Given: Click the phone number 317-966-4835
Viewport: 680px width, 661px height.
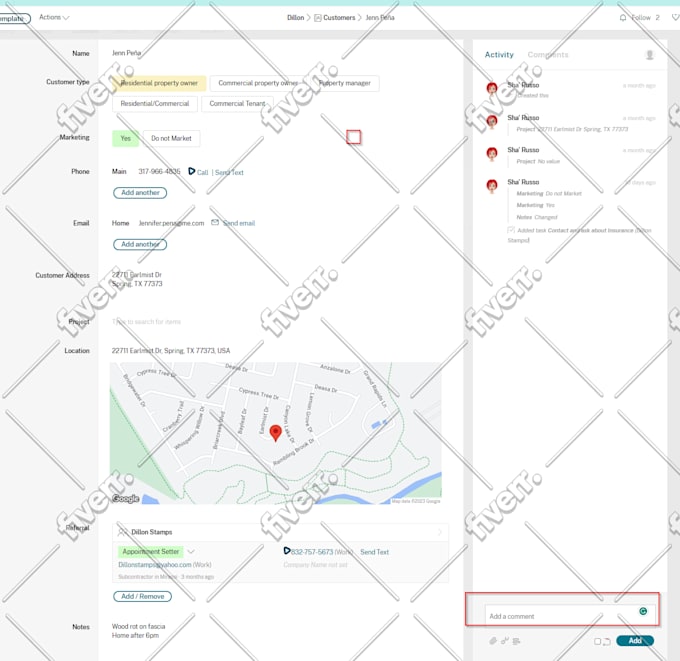Looking at the screenshot, I should 159,171.
